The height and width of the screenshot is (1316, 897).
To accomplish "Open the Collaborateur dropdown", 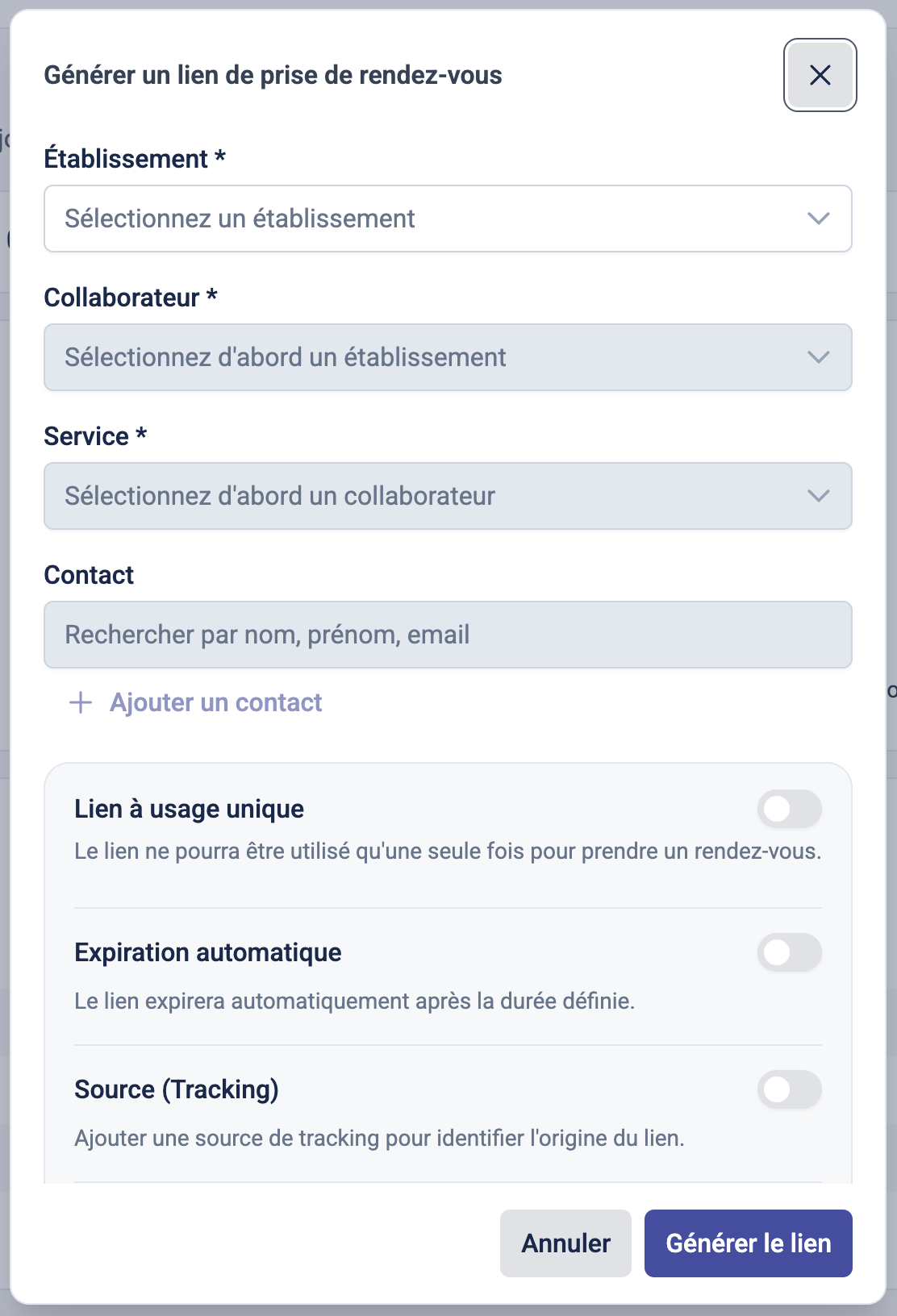I will (448, 357).
